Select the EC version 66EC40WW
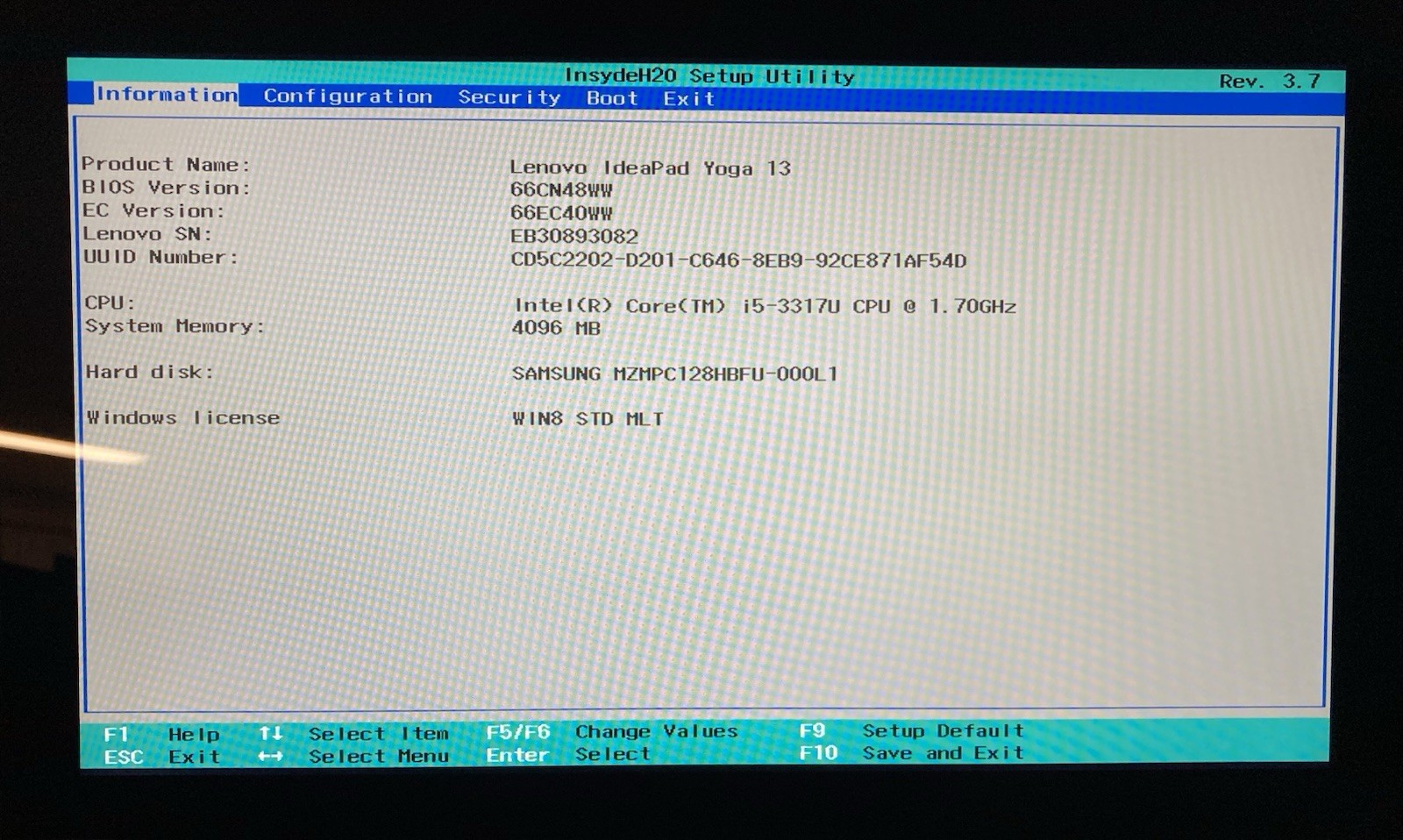The width and height of the screenshot is (1403, 840). click(561, 213)
